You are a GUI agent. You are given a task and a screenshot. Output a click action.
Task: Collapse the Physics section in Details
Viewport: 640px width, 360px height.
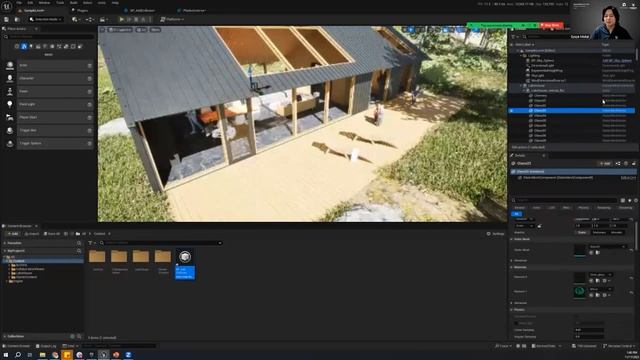tap(512, 310)
